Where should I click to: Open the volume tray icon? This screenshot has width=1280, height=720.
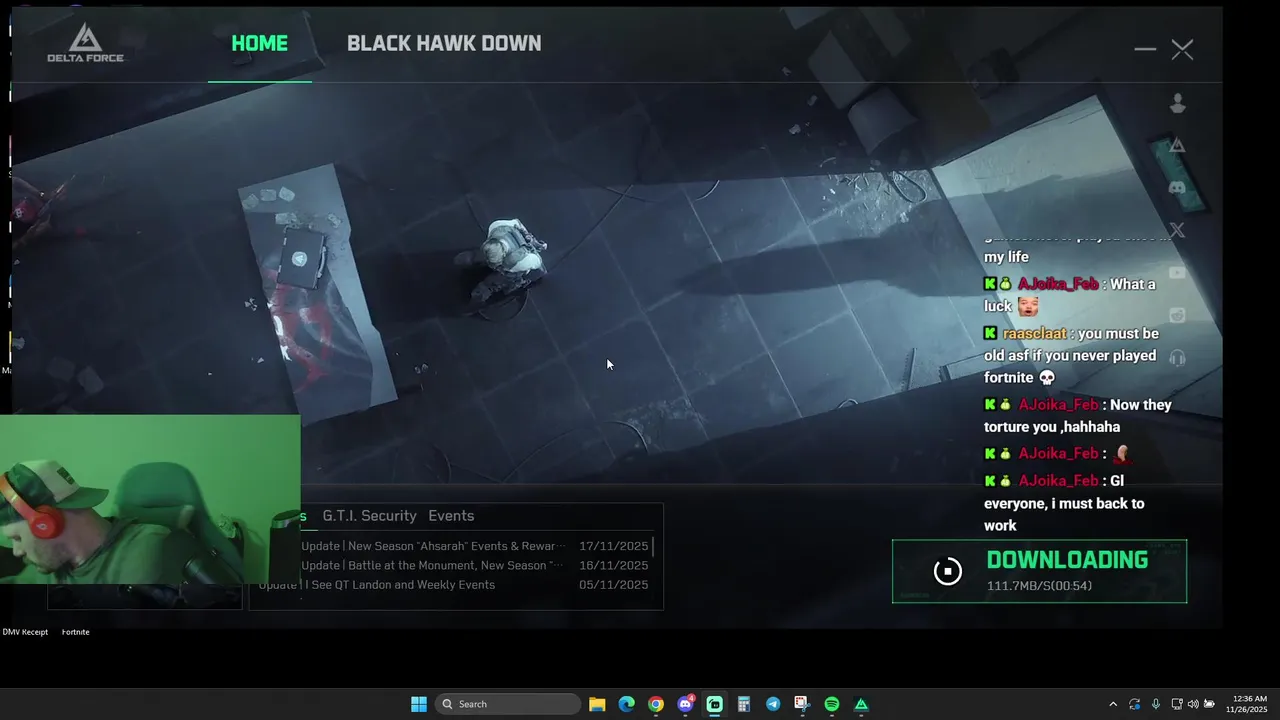click(x=1193, y=704)
